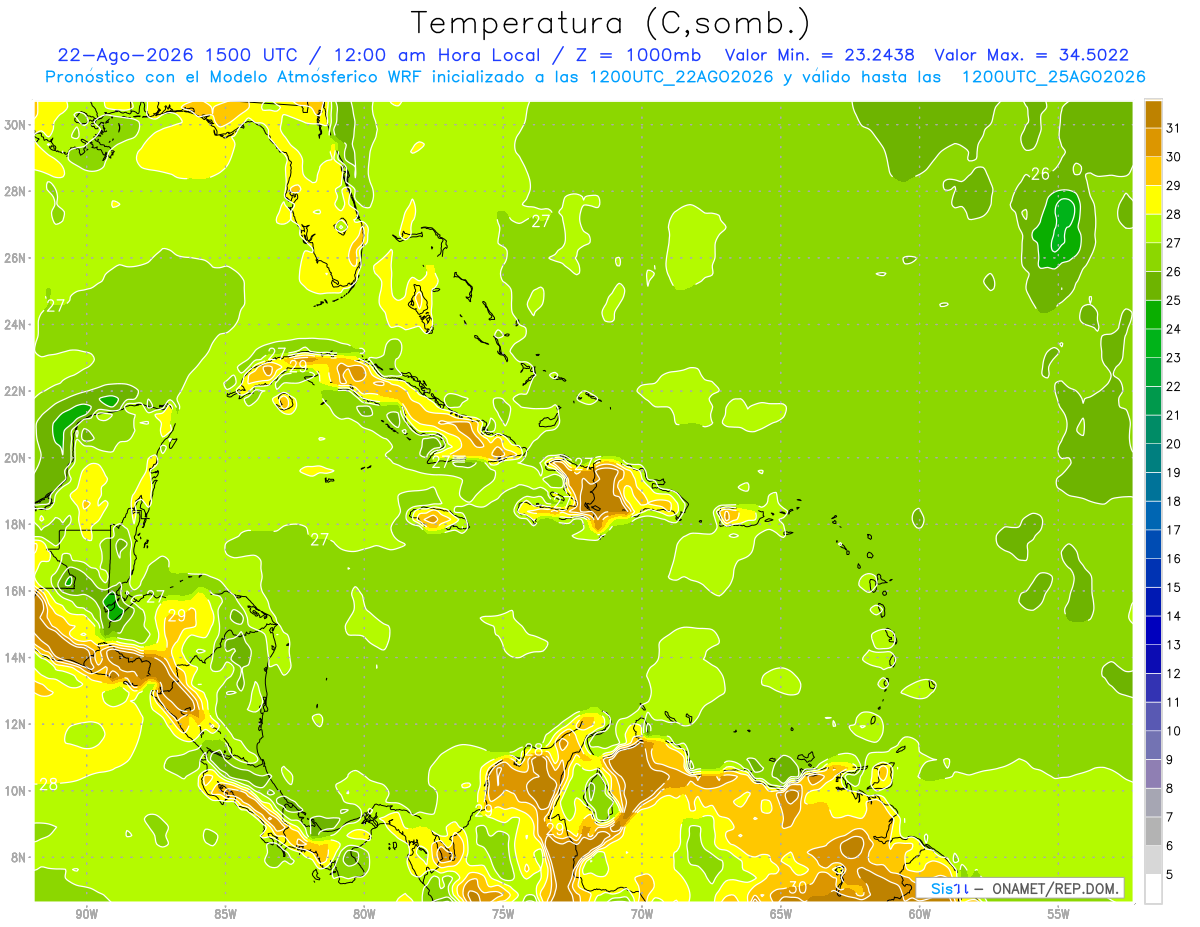
Task: Click the colorbar value "13"
Action: pos(1174,645)
